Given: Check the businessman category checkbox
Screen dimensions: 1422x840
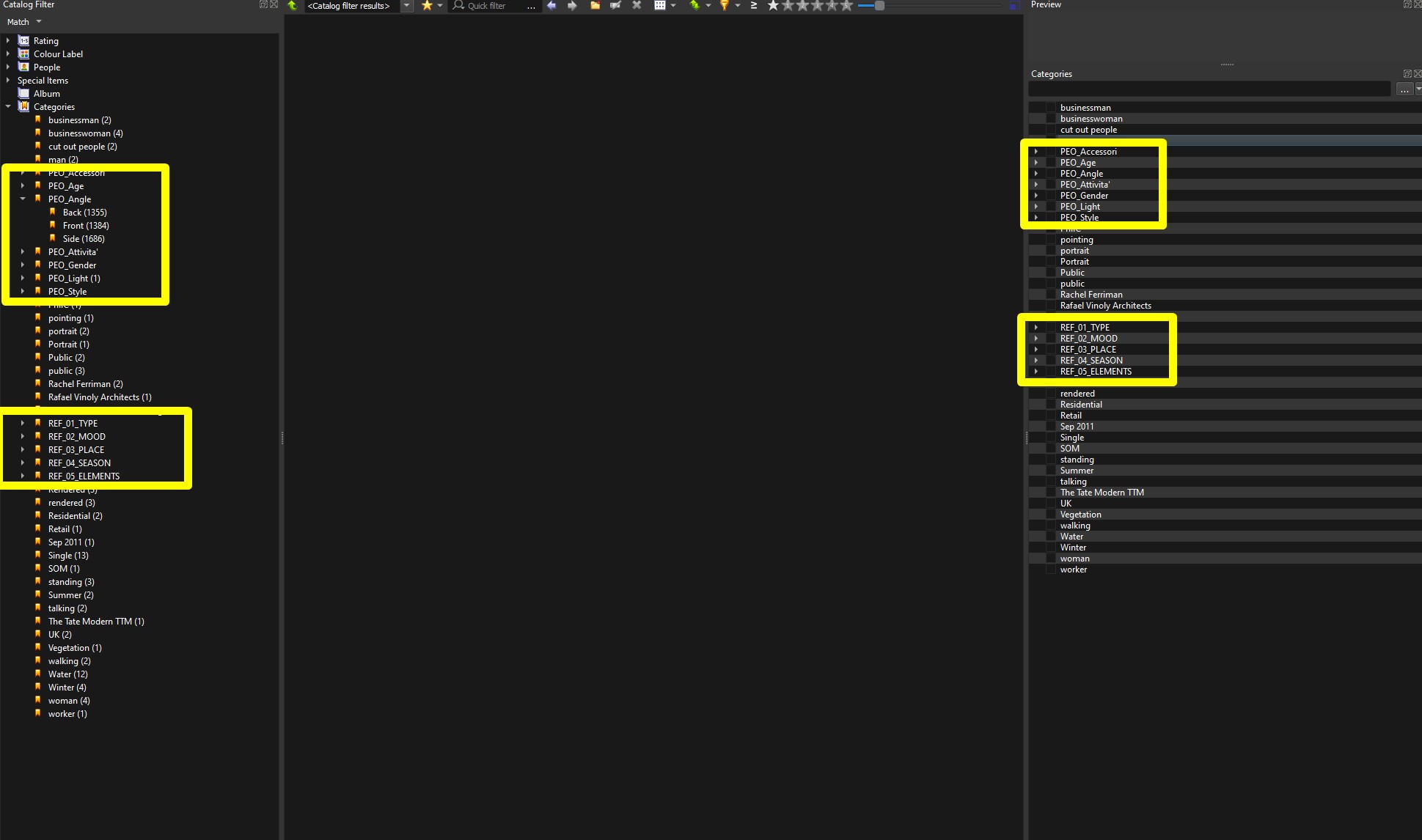Looking at the screenshot, I should 1051,108.
